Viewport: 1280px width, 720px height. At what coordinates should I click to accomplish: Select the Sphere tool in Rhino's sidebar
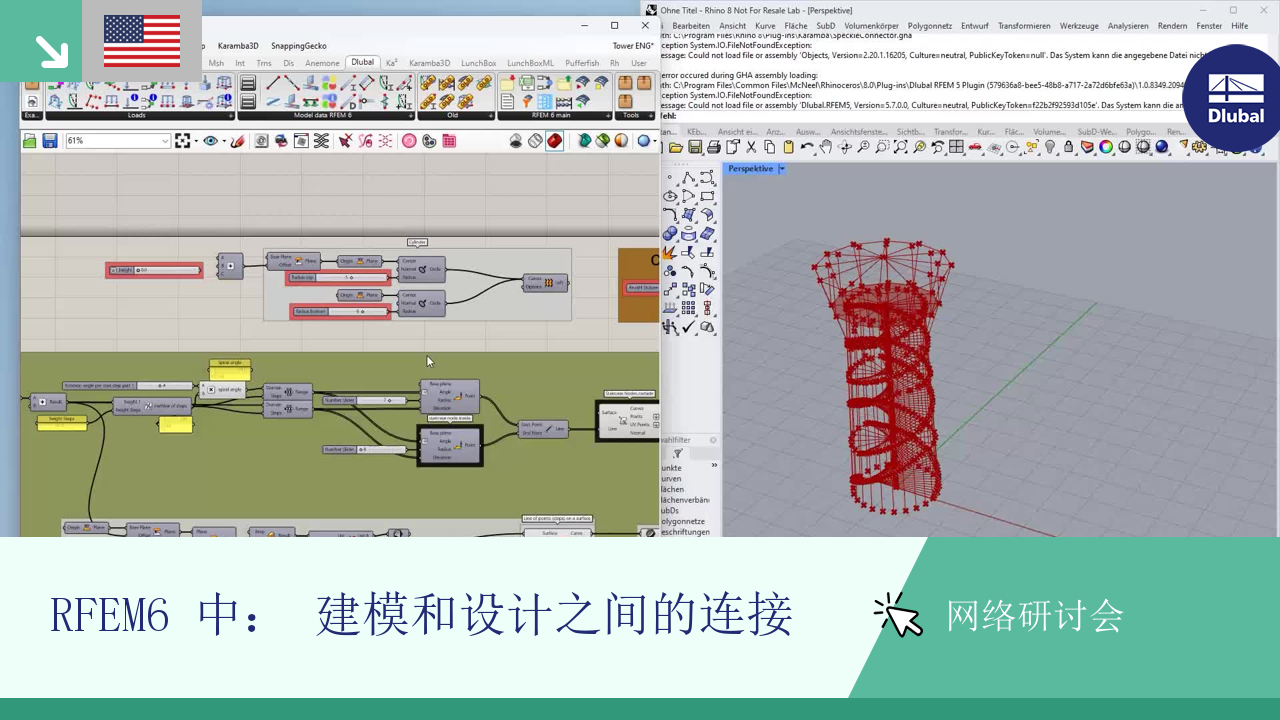pyautogui.click(x=668, y=232)
